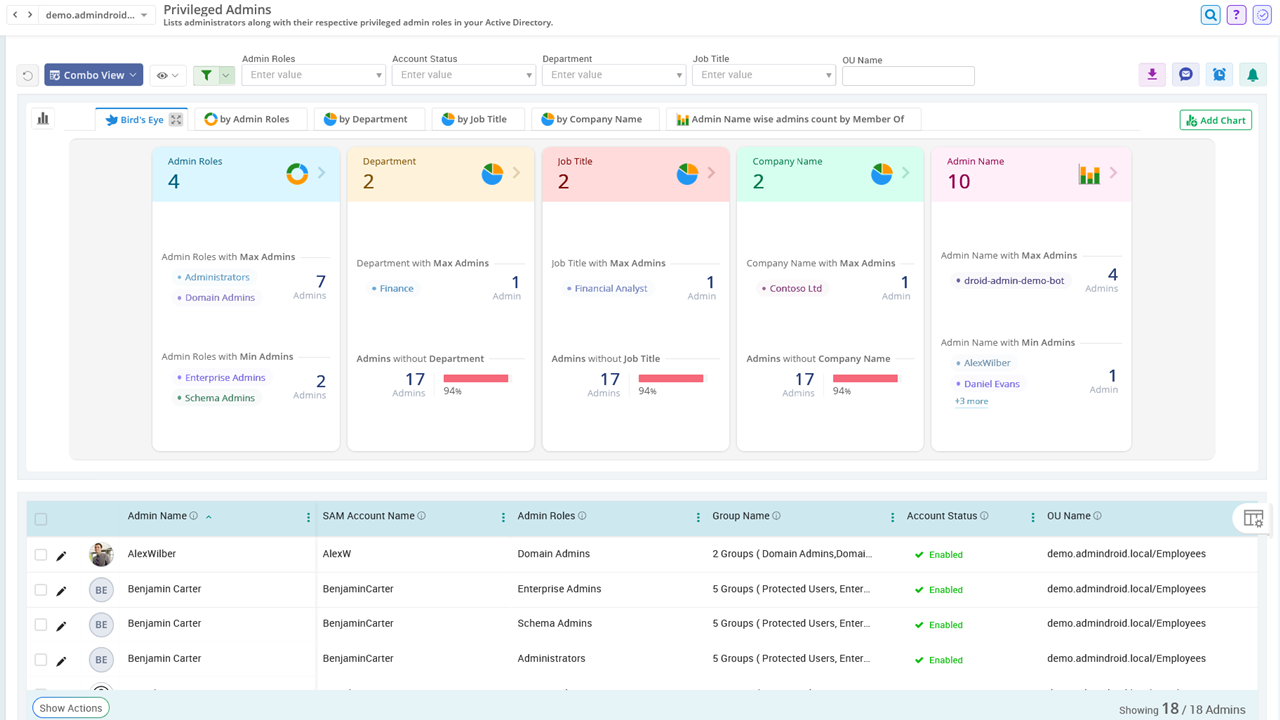1280x720 pixels.
Task: Click the Show Actions button
Action: click(x=70, y=707)
